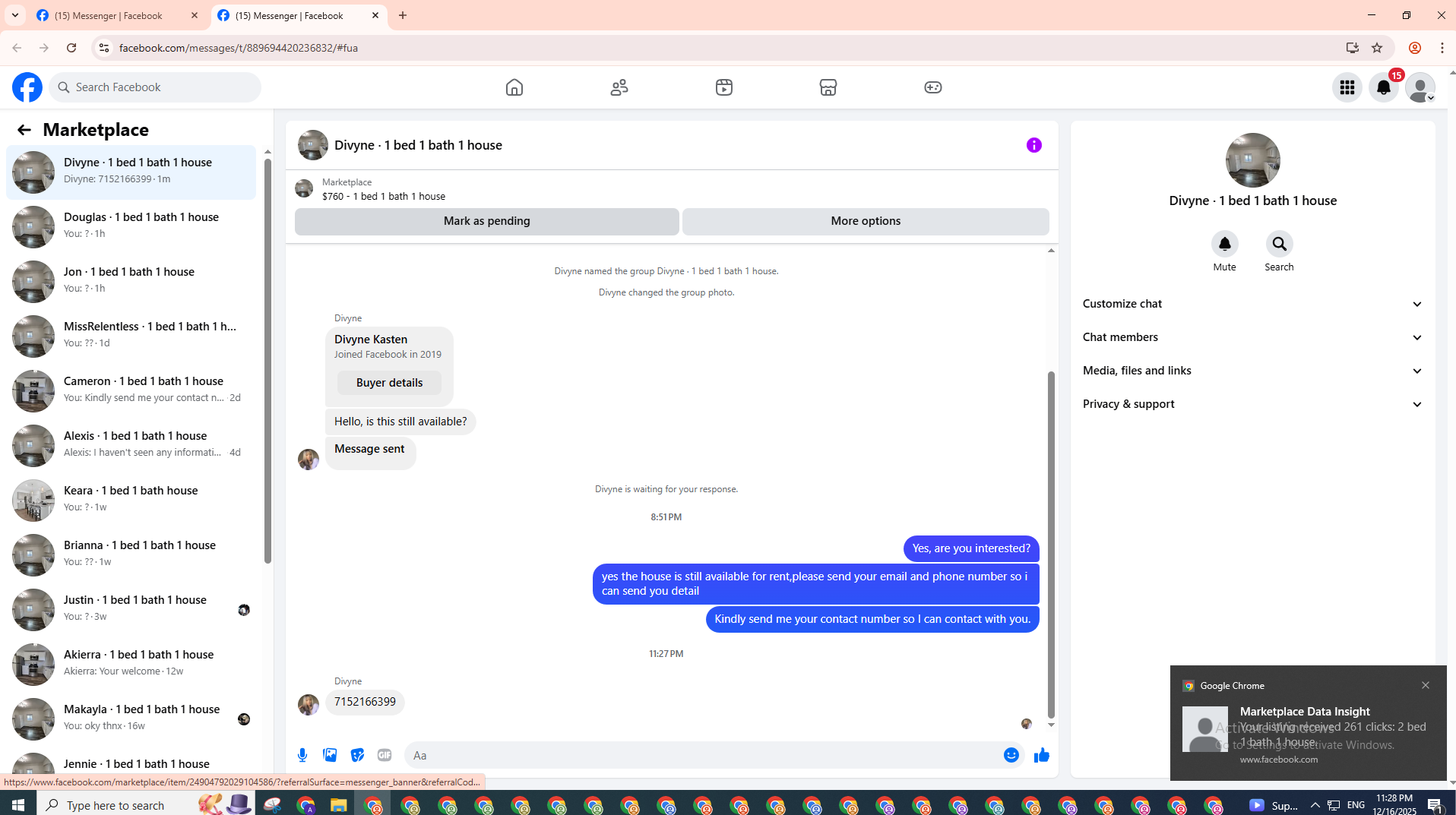Click the chat message scrollbar
This screenshot has height=815, width=1456.
tap(1051, 544)
